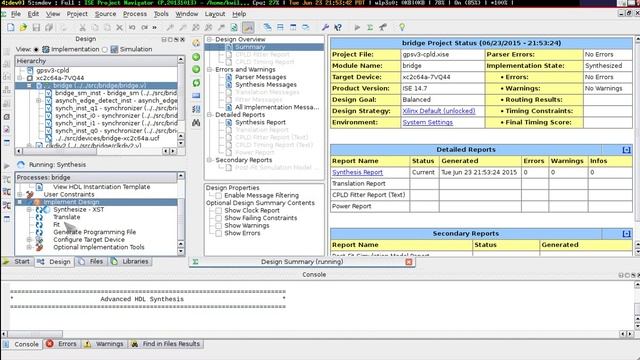
Task: Click the run arrow beside Running: Synthesis
Action: [7, 165]
